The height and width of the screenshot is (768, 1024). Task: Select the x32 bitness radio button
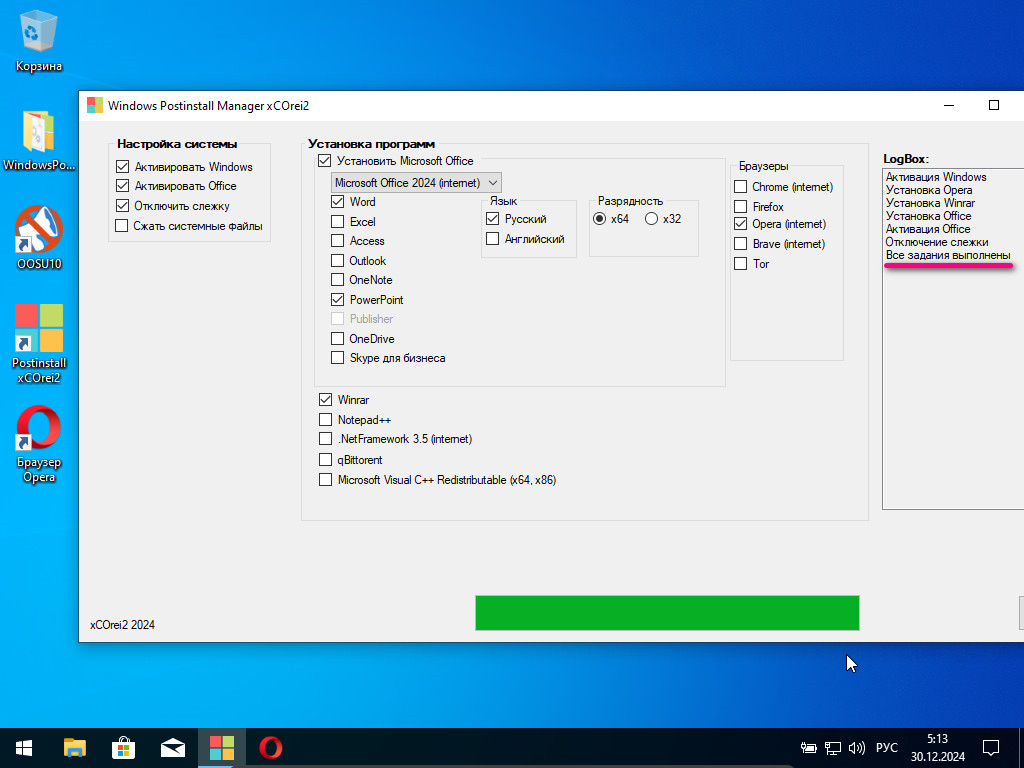pyautogui.click(x=652, y=219)
